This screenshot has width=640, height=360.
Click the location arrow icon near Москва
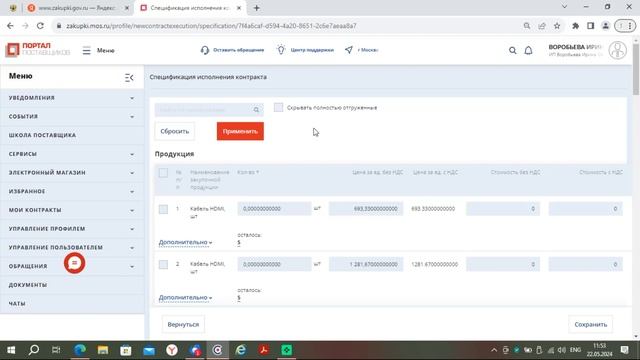[349, 50]
